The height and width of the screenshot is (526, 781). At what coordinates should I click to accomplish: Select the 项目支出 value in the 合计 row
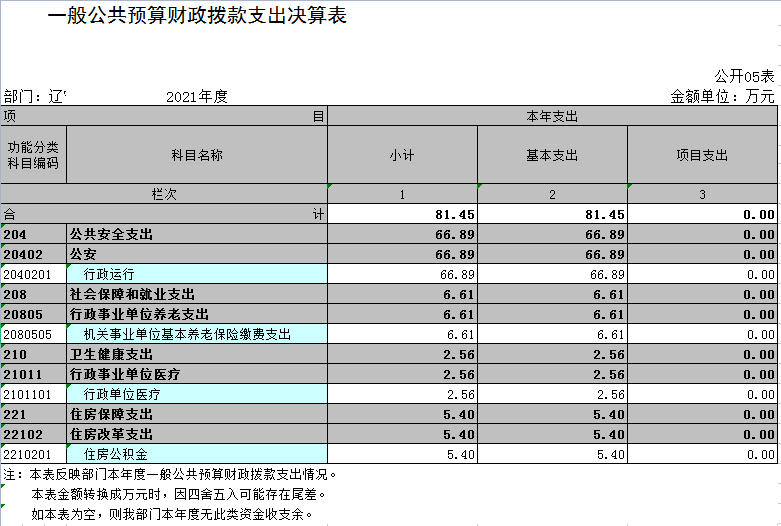pos(702,214)
